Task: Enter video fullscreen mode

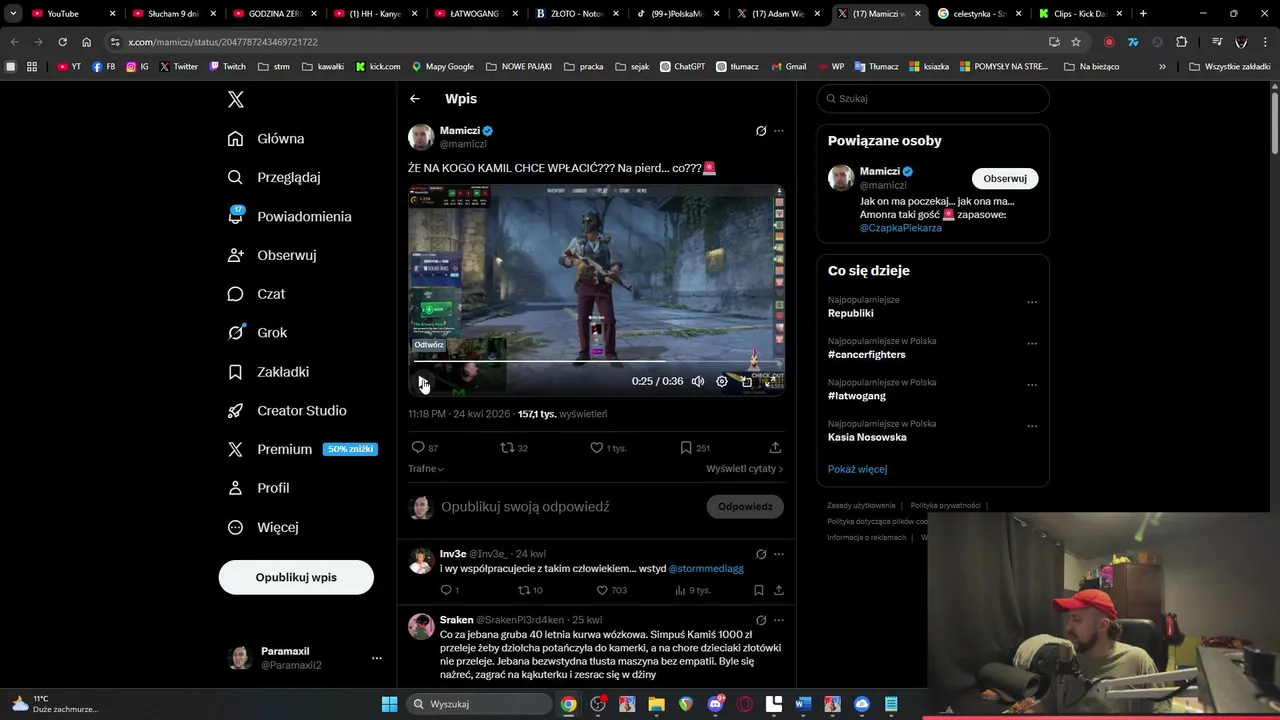Action: pos(770,381)
